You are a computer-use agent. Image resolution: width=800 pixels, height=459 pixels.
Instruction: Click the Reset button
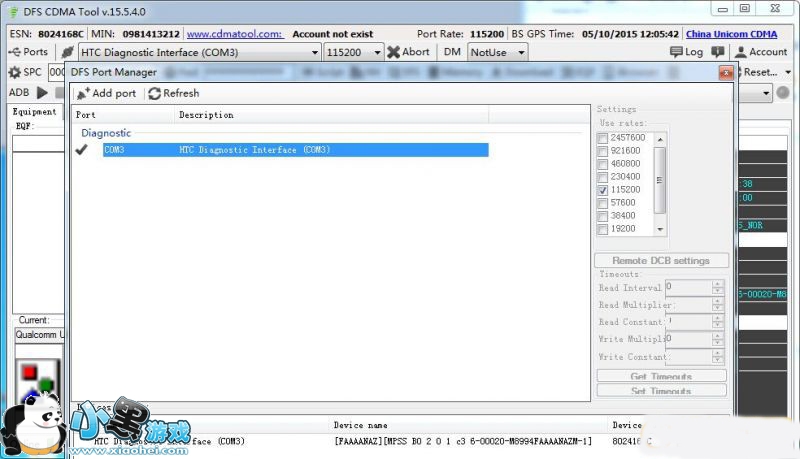(760, 72)
